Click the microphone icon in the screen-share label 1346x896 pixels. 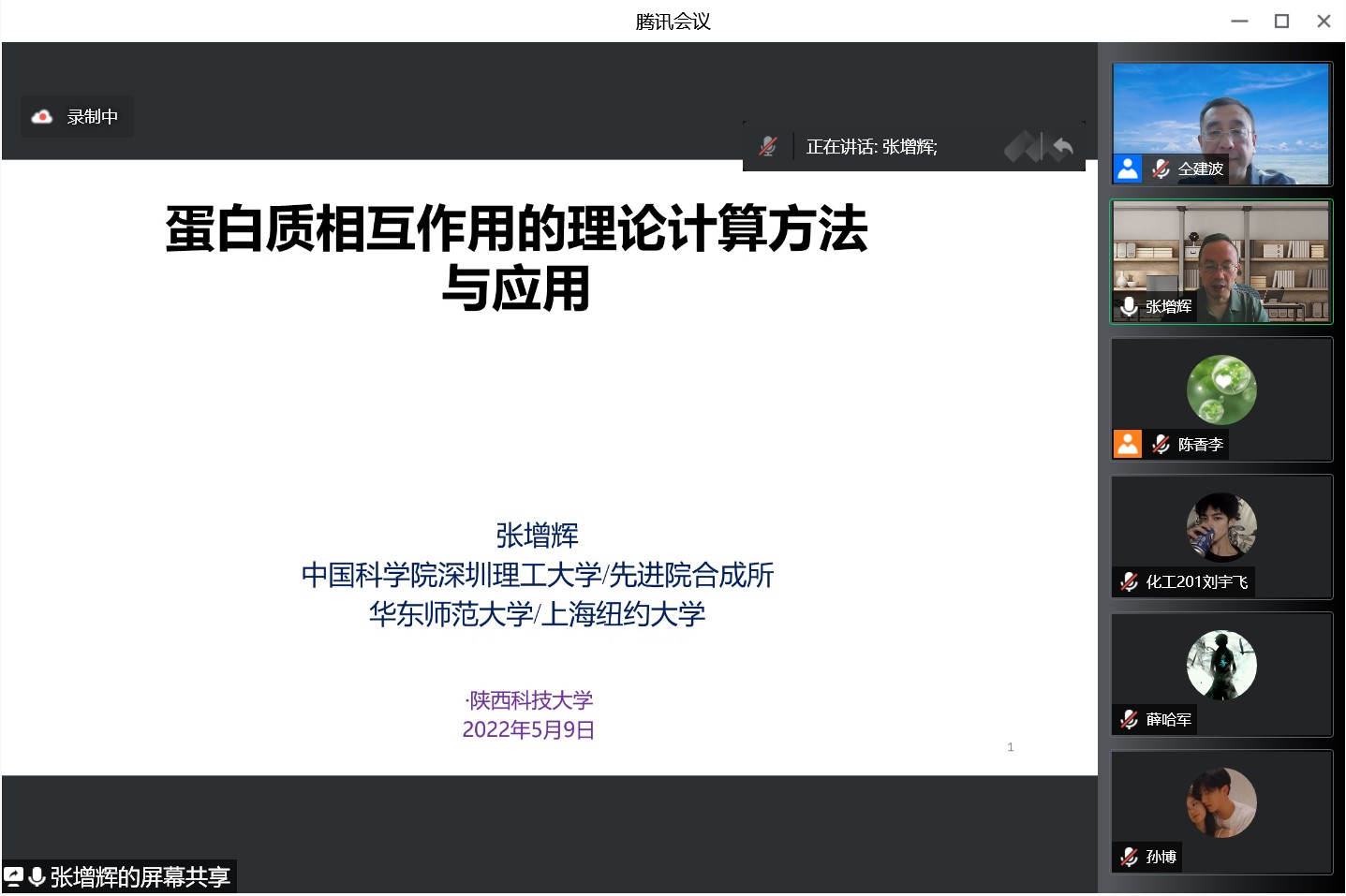[37, 877]
